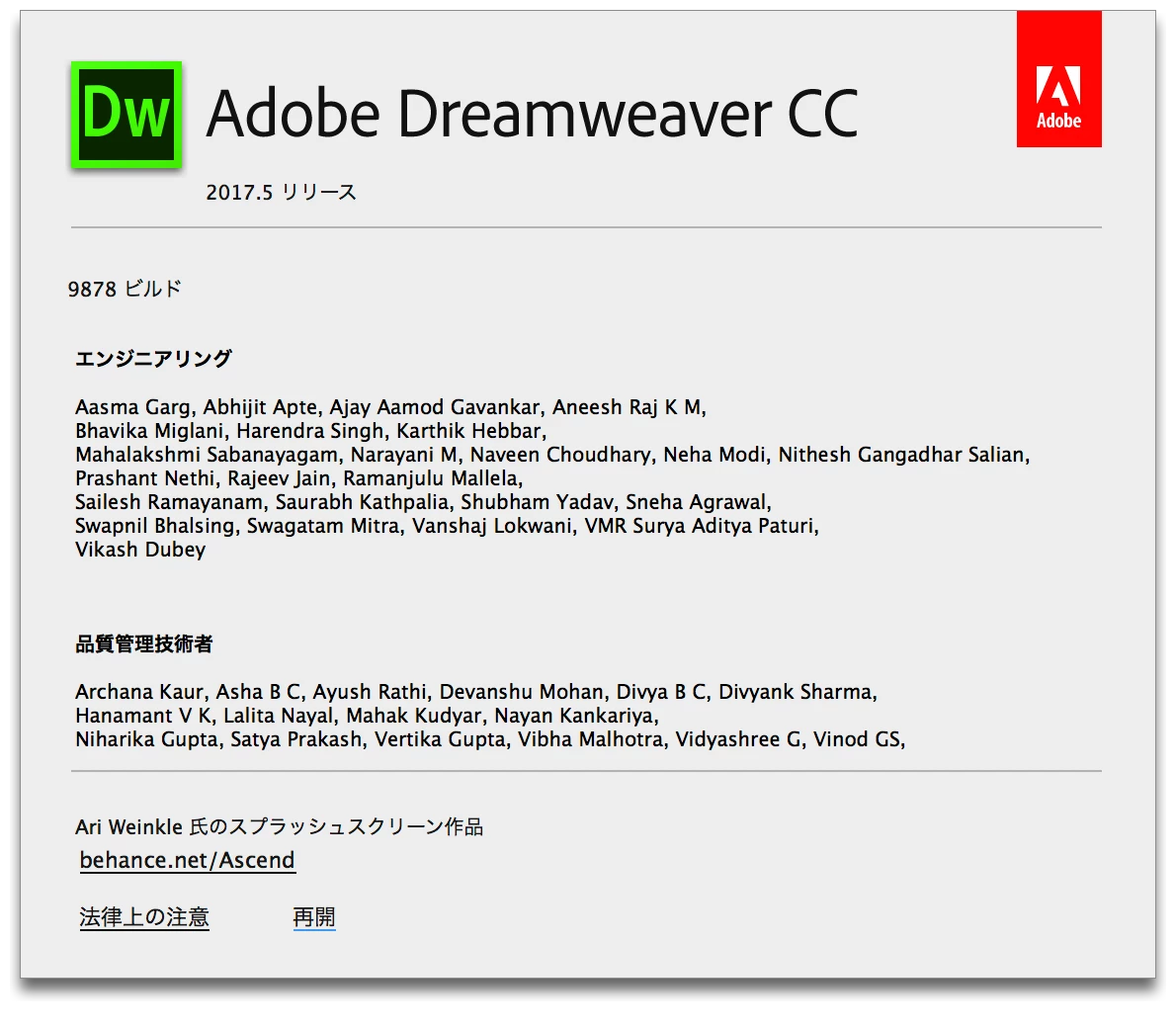Viewport: 1176px width, 1028px height.
Task: Click the '9878 ビルド' build number text
Action: tap(125, 289)
